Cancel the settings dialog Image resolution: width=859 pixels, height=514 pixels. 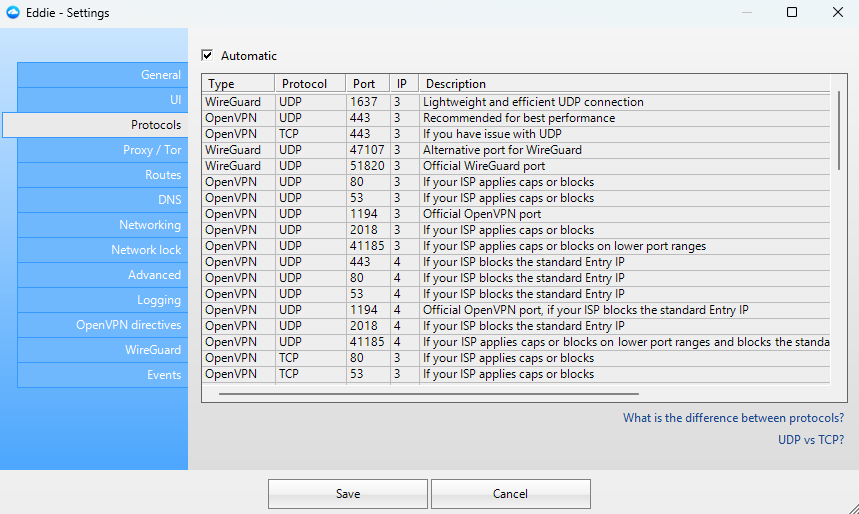511,494
